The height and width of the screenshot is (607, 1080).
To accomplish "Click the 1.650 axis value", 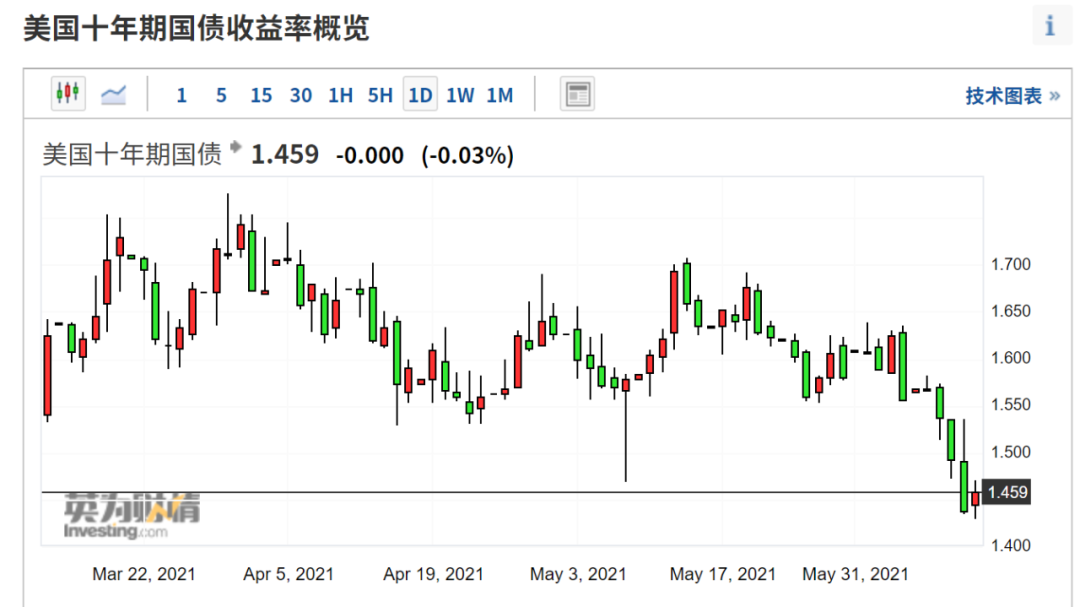I will pos(1010,311).
